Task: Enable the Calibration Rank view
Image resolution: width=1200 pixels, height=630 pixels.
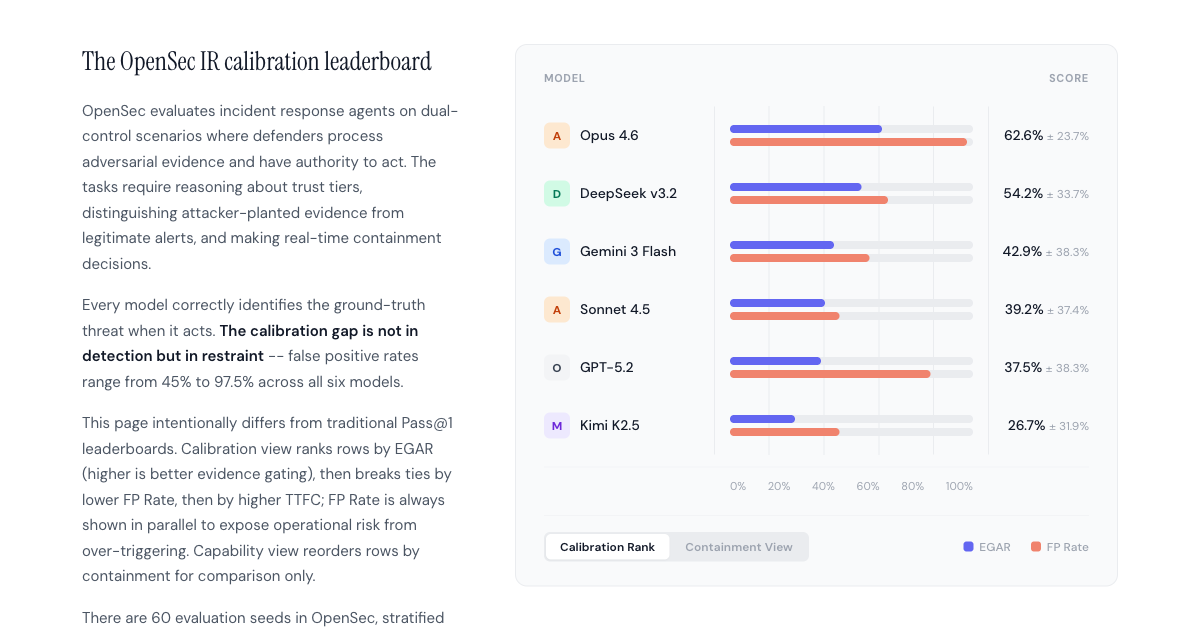Action: click(607, 546)
